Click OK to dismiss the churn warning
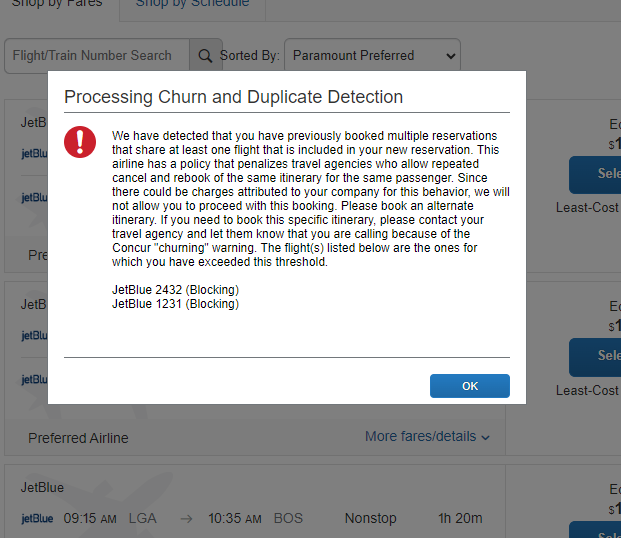The image size is (621, 538). (x=470, y=386)
